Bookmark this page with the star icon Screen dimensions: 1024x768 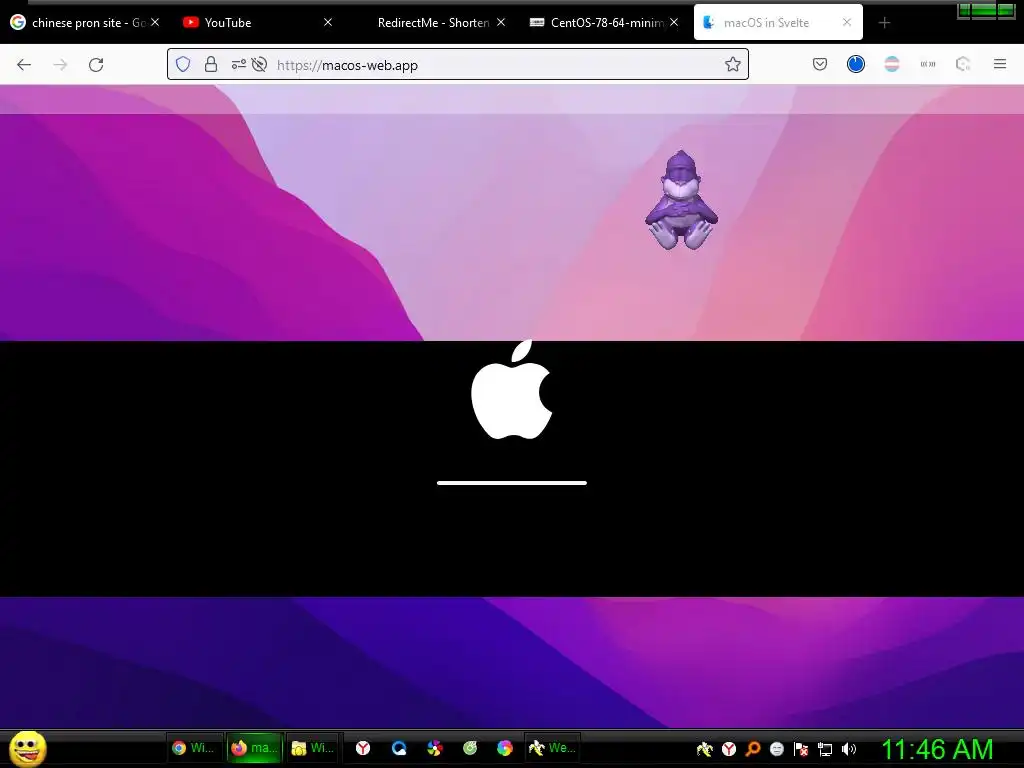coord(733,64)
